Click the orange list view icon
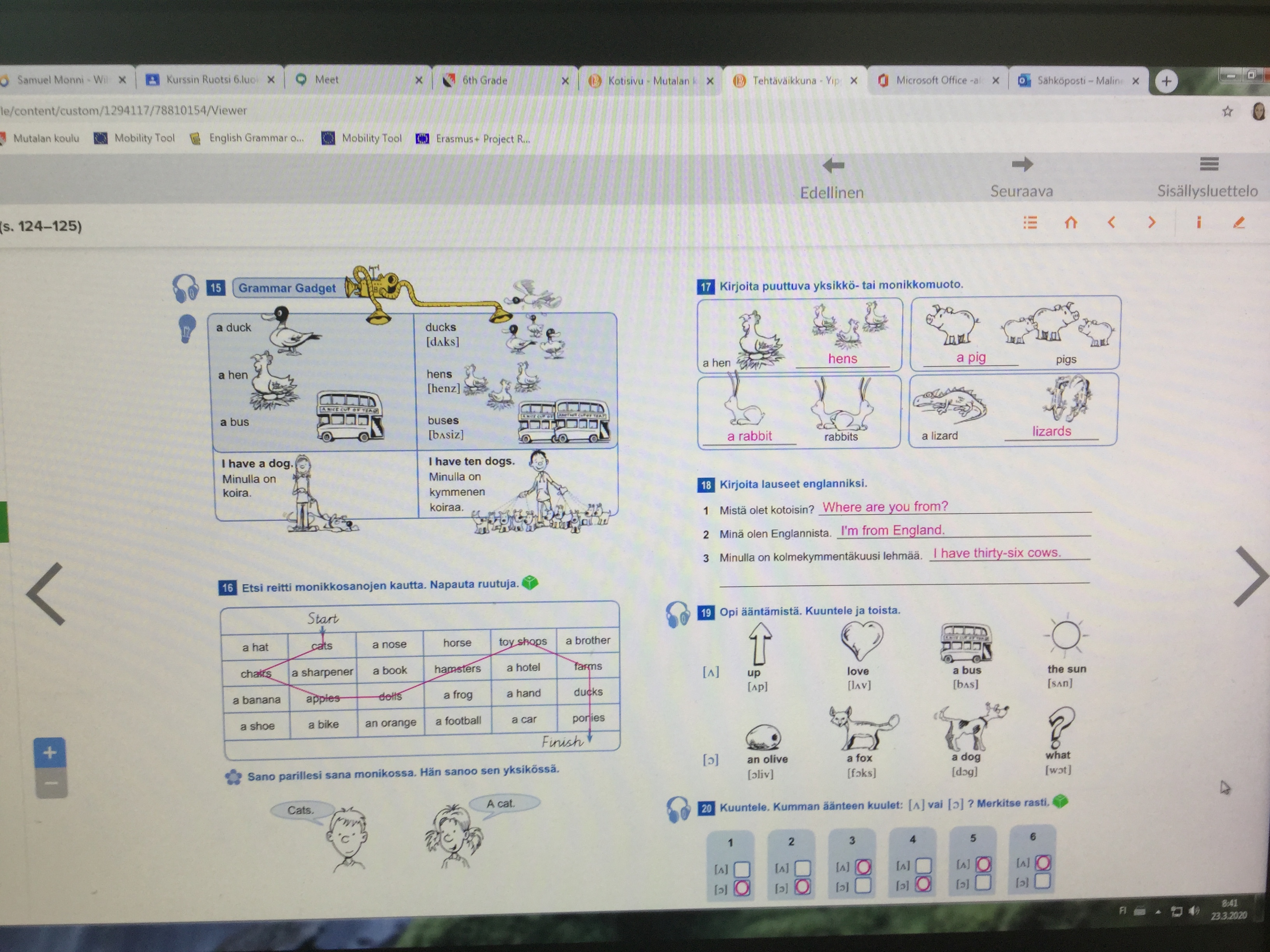This screenshot has height=952, width=1270. point(1030,223)
